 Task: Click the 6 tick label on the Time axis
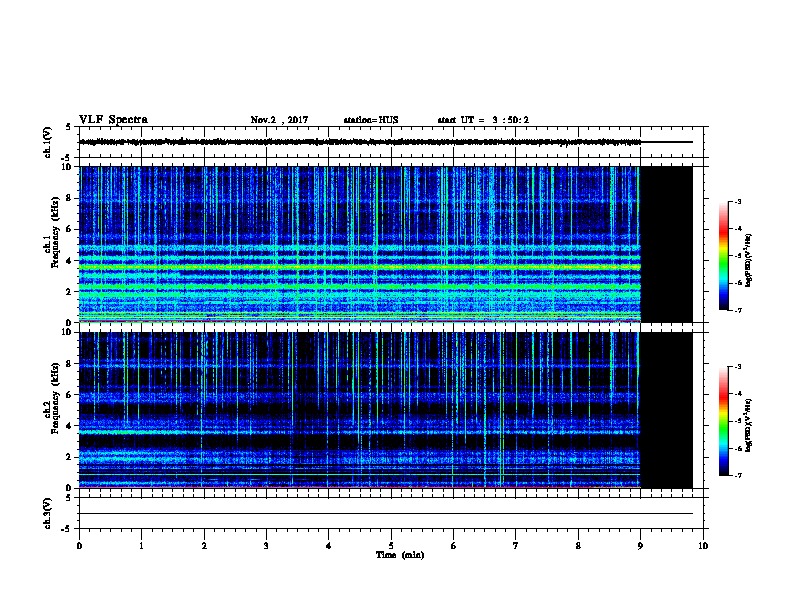(454, 545)
